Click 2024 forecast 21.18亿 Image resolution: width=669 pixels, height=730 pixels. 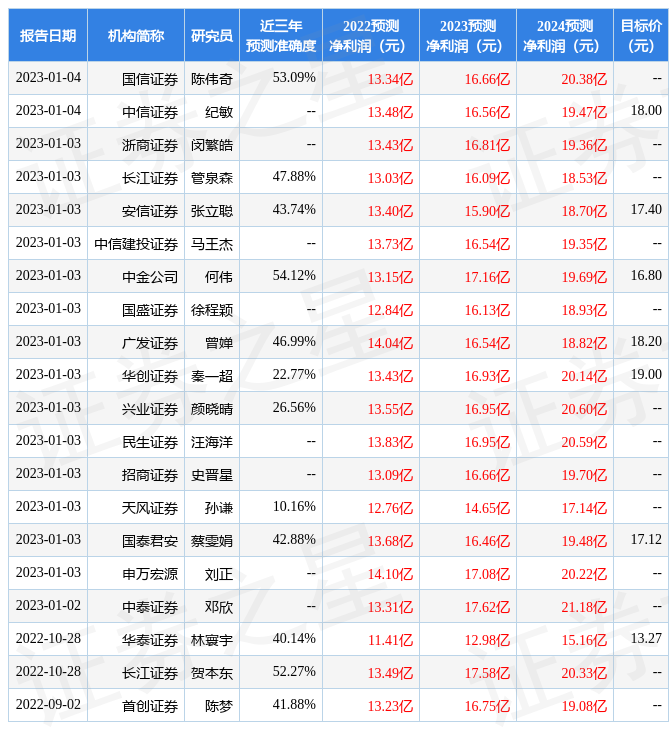[x=584, y=608]
